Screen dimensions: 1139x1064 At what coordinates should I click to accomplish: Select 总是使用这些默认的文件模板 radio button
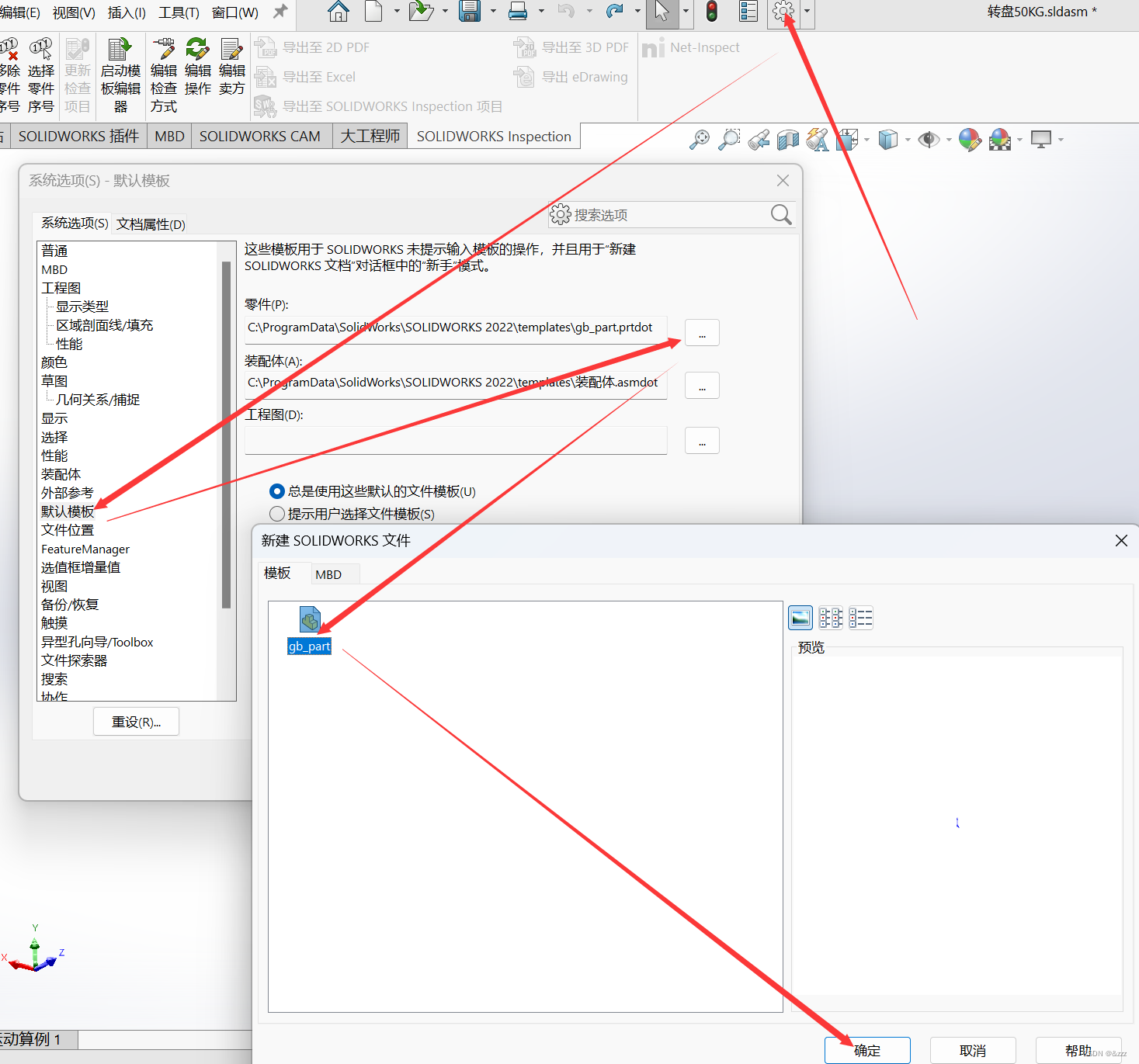[277, 491]
